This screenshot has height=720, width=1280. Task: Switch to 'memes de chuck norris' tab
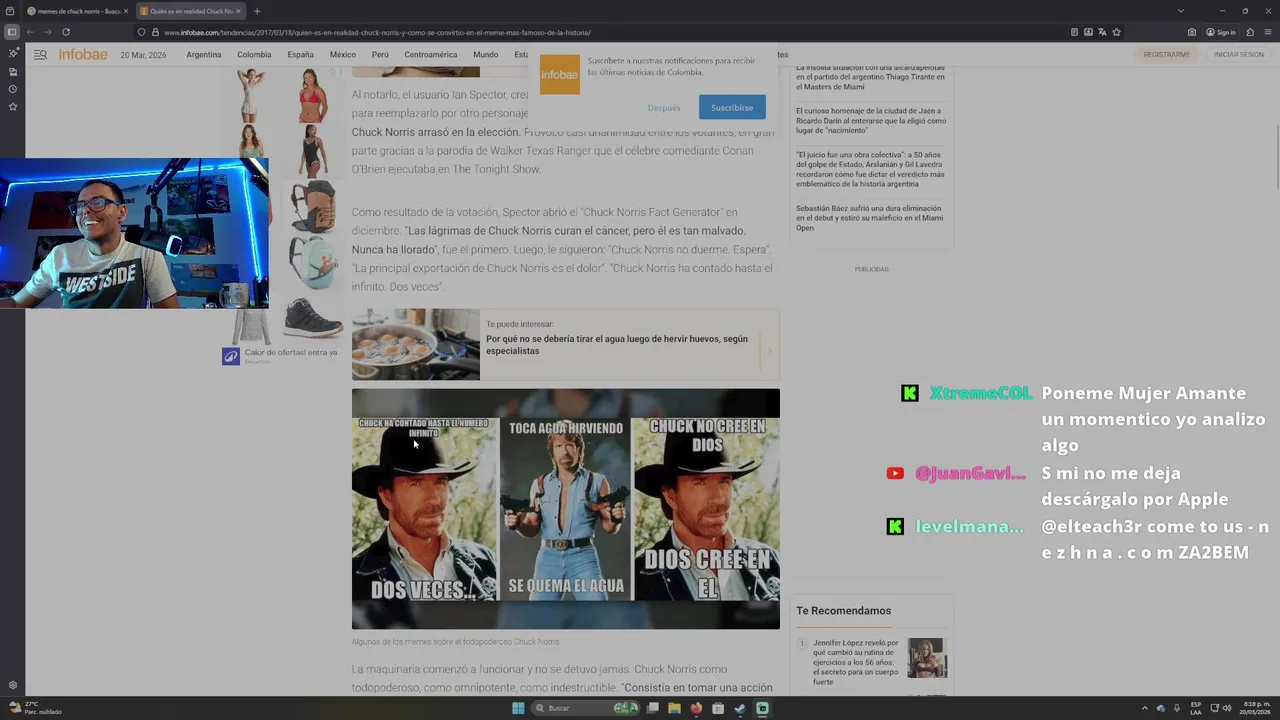click(78, 11)
